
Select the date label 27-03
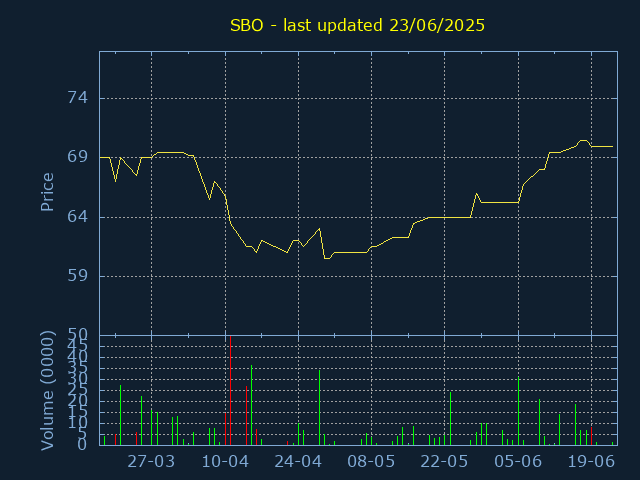point(151,462)
